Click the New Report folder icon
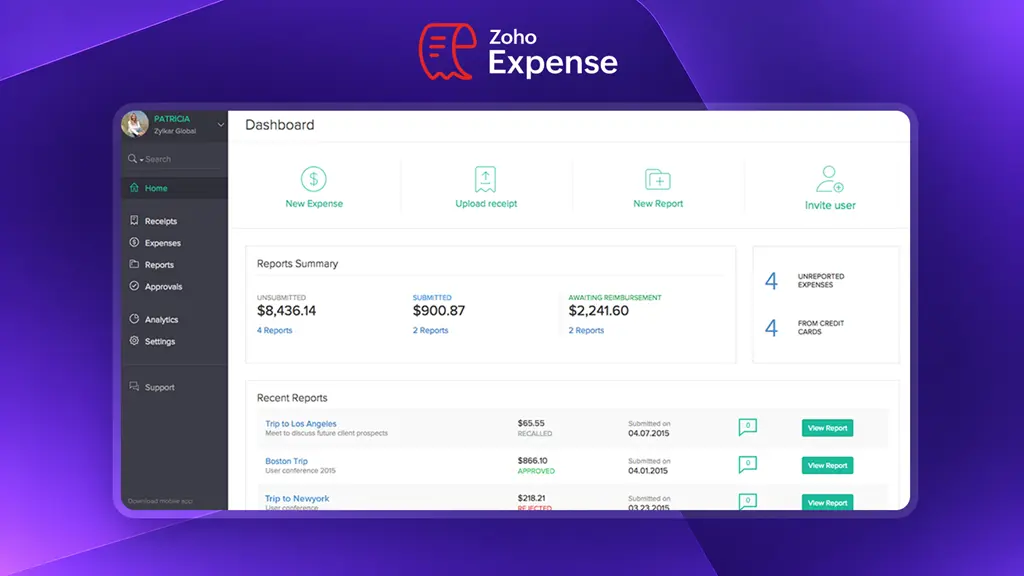This screenshot has width=1024, height=576. coord(658,179)
